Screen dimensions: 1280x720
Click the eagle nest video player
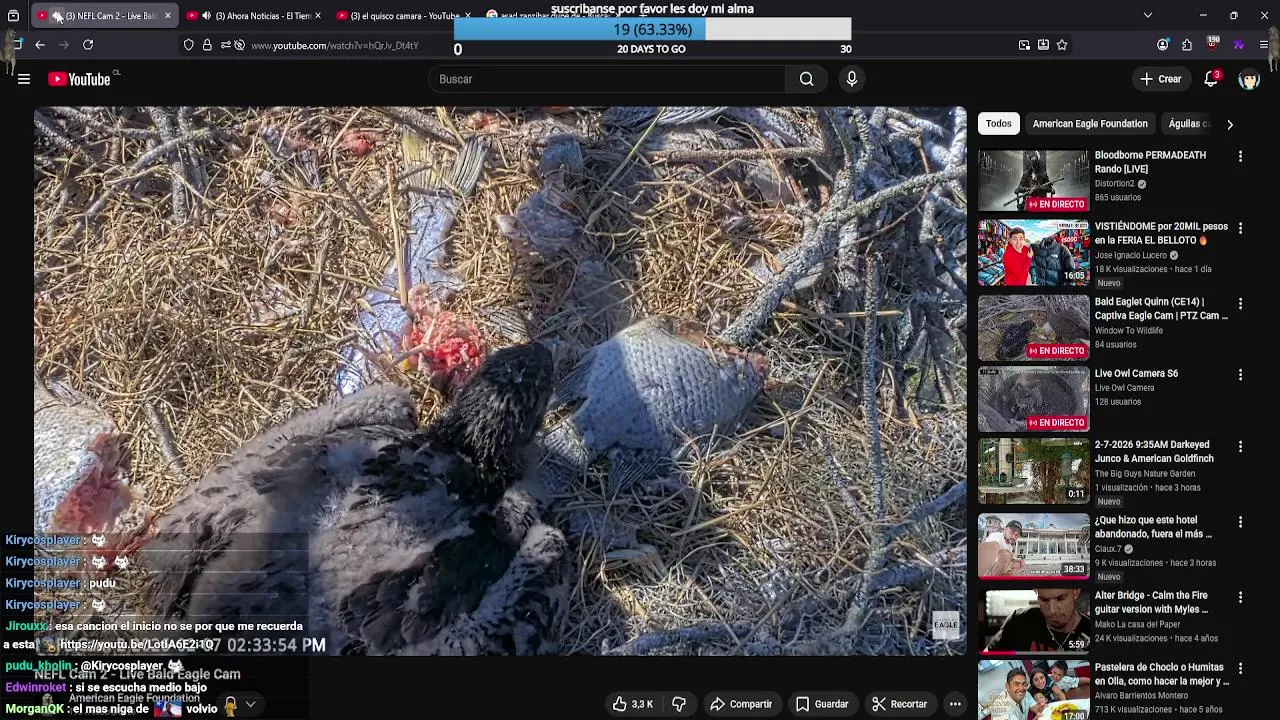point(500,381)
